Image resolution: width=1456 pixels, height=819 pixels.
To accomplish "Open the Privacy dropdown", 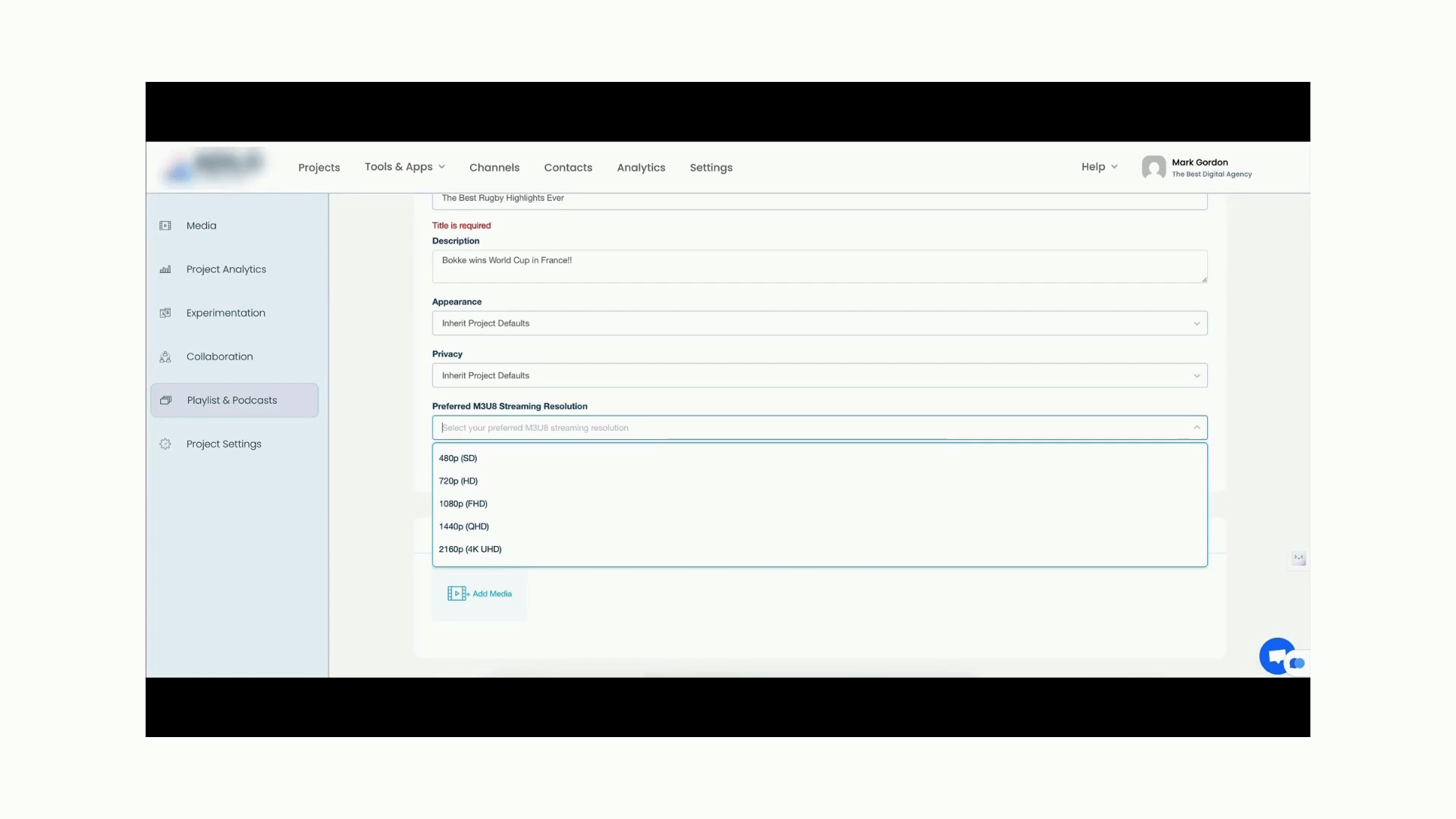I will (x=1197, y=376).
